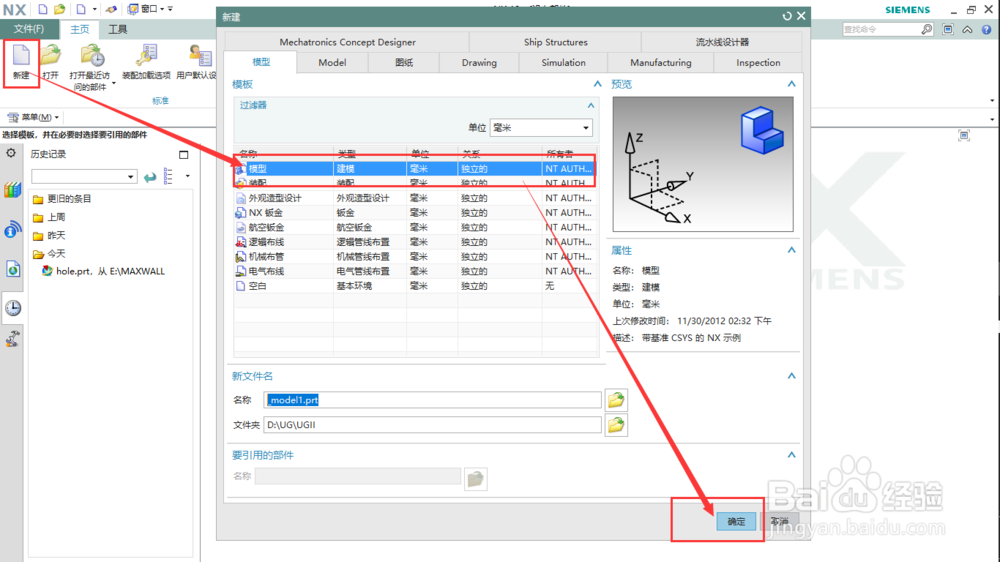Open the 流水线设计器 tab
The image size is (1000, 562).
pos(722,42)
